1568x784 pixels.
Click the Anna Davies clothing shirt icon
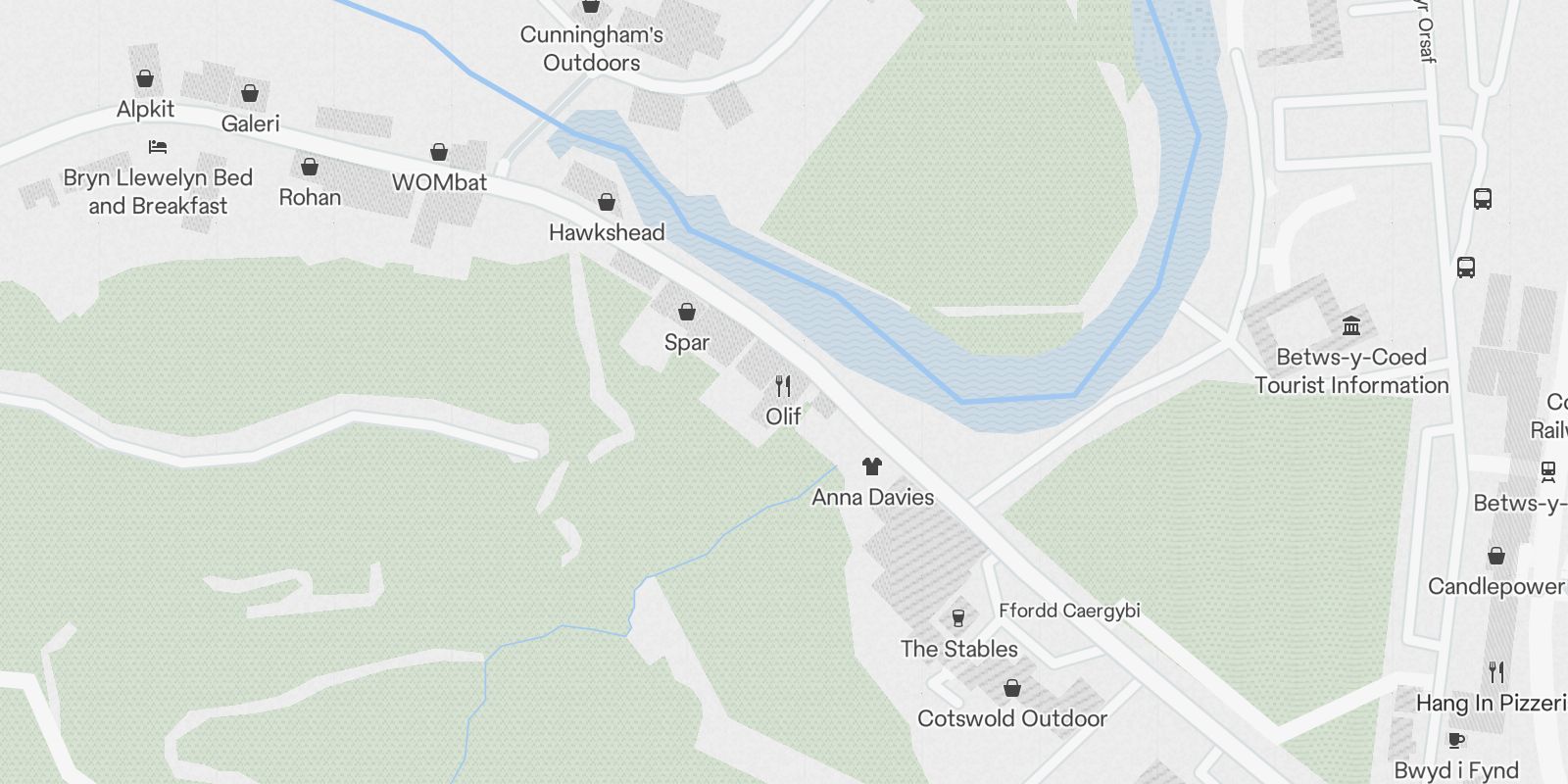(x=872, y=466)
